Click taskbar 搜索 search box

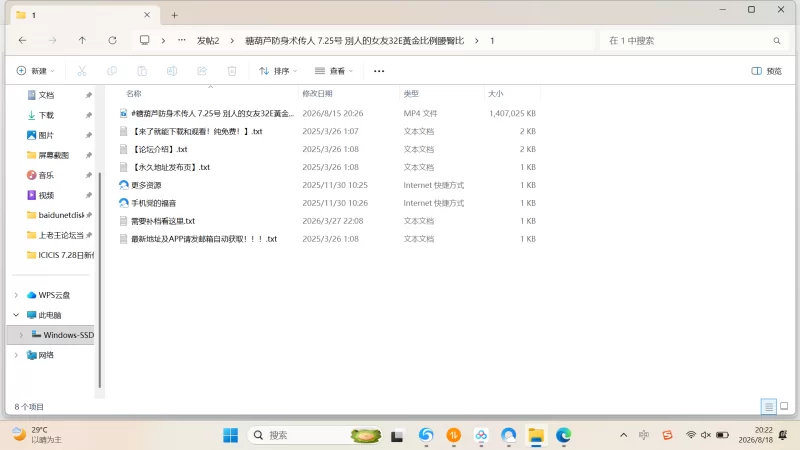point(314,435)
